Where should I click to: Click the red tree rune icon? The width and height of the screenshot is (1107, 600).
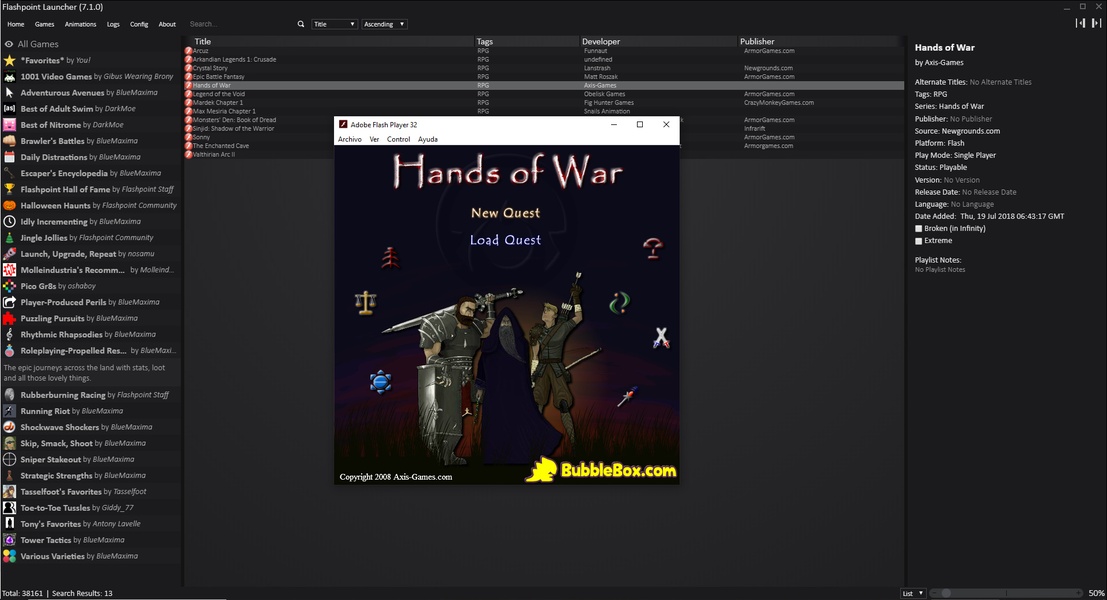[390, 257]
